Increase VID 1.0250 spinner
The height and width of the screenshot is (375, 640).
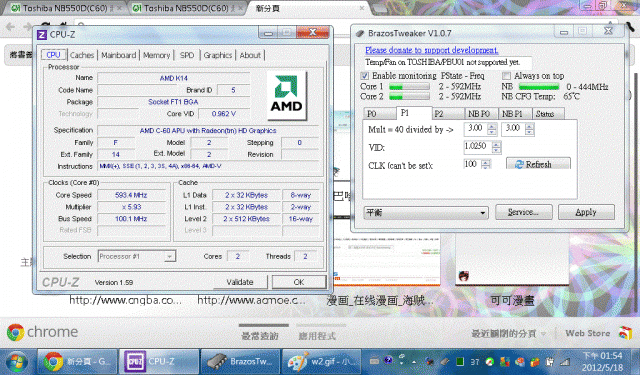coord(496,144)
